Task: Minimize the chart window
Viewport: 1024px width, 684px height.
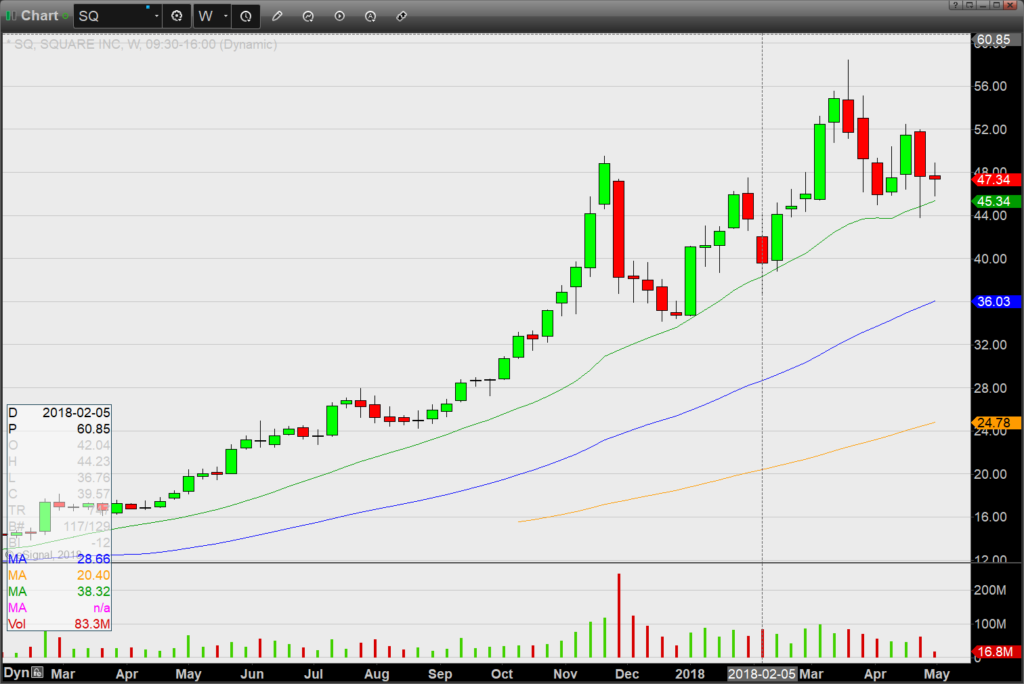Action: (983, 5)
